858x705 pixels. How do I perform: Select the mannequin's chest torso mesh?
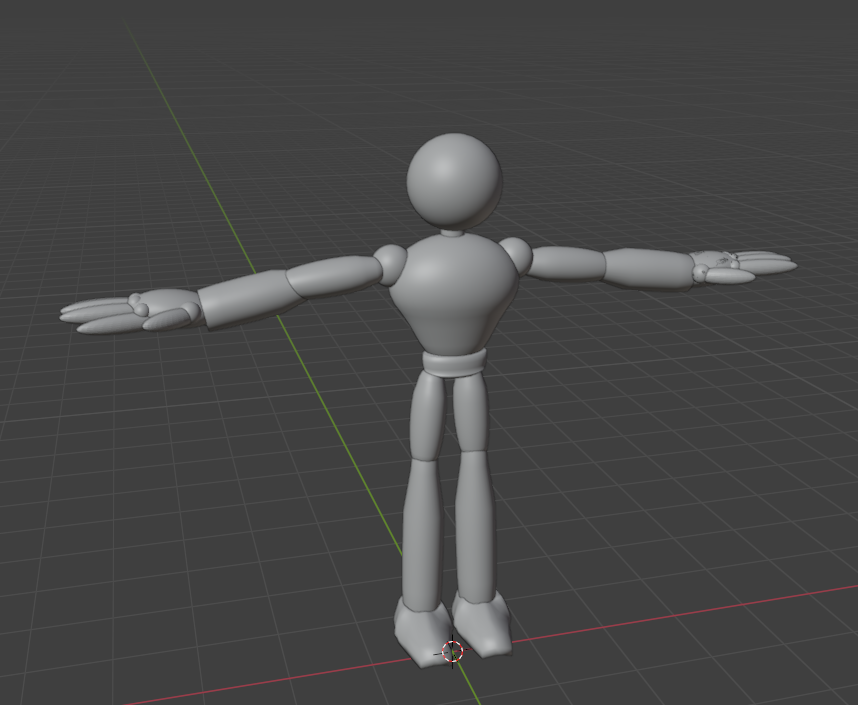pyautogui.click(x=454, y=294)
